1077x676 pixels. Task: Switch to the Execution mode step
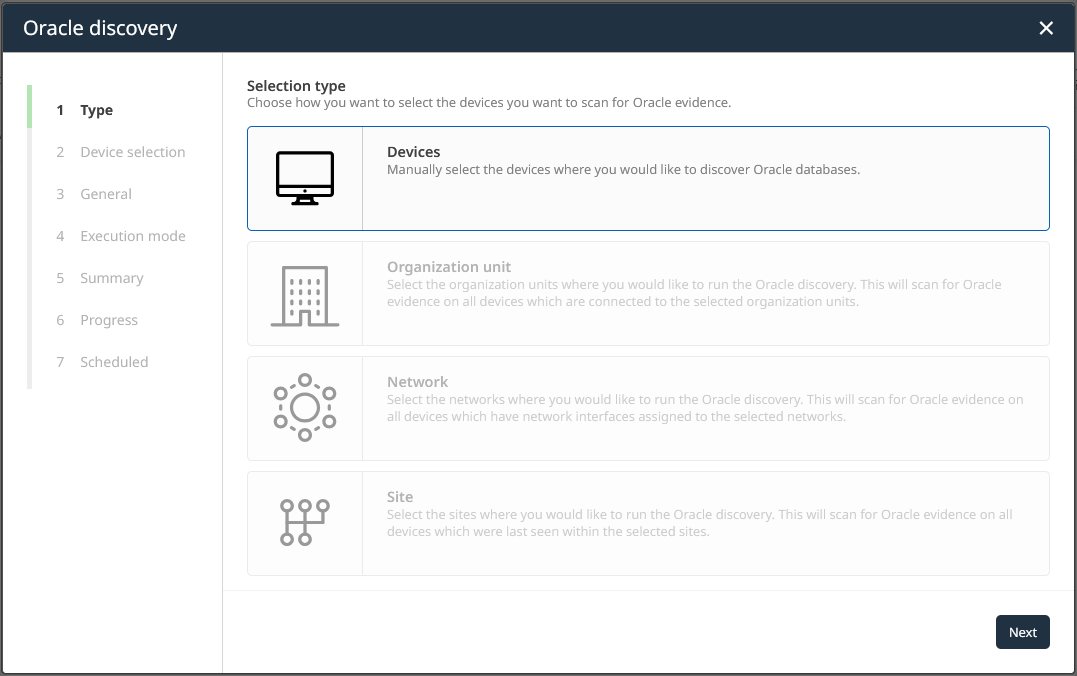pyautogui.click(x=133, y=236)
